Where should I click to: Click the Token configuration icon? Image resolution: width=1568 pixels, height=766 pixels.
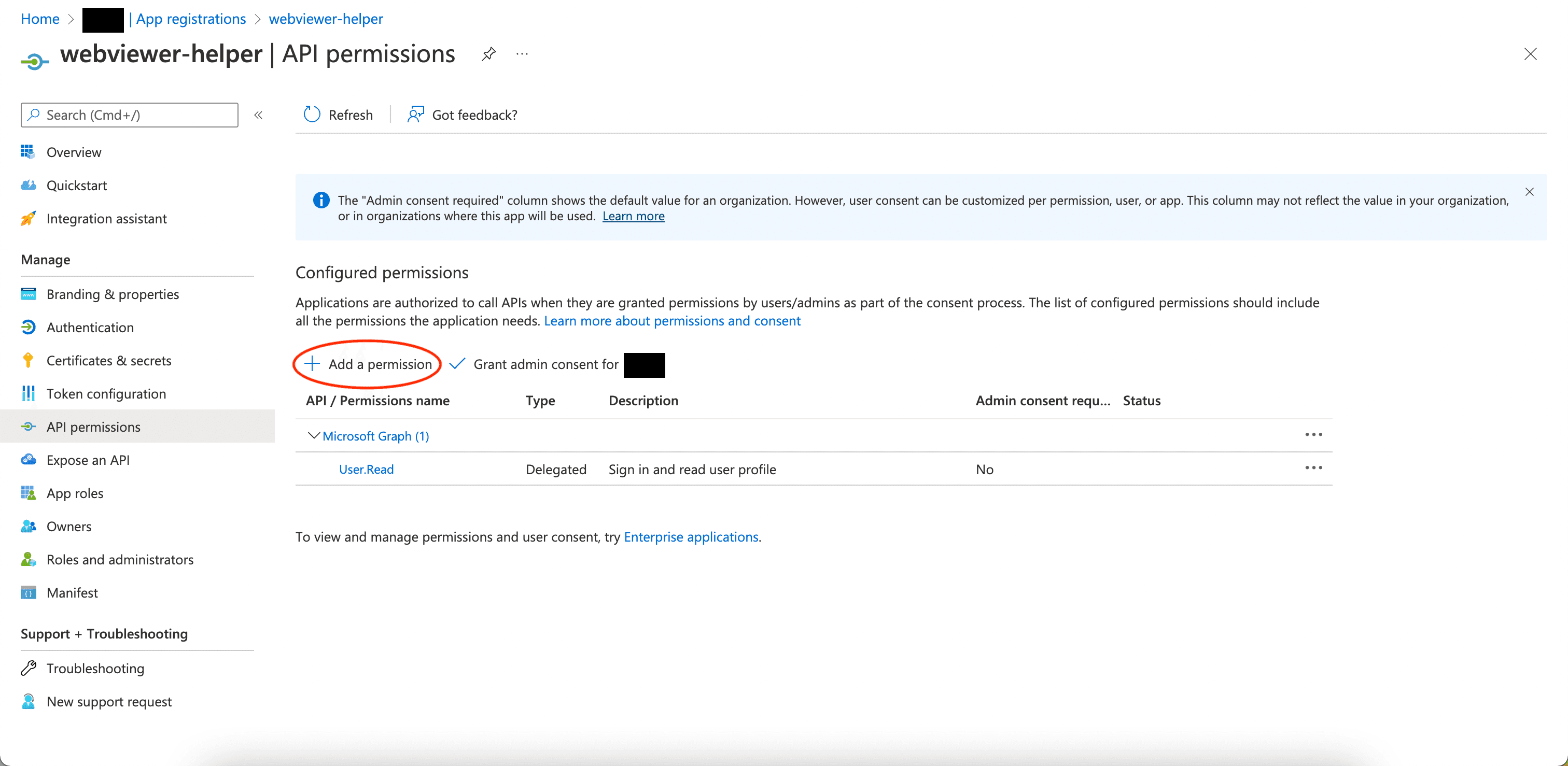28,394
